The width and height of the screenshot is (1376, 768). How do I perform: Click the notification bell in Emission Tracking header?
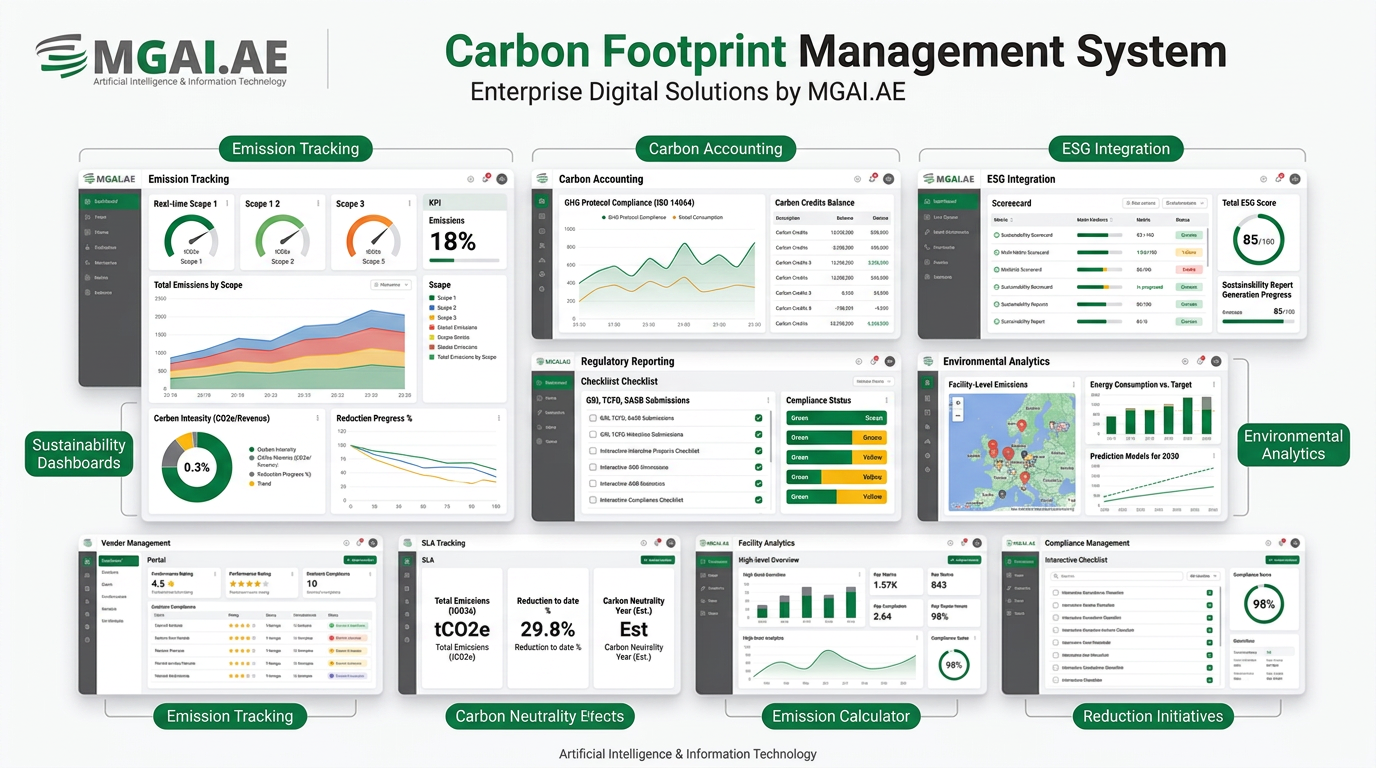coord(486,178)
